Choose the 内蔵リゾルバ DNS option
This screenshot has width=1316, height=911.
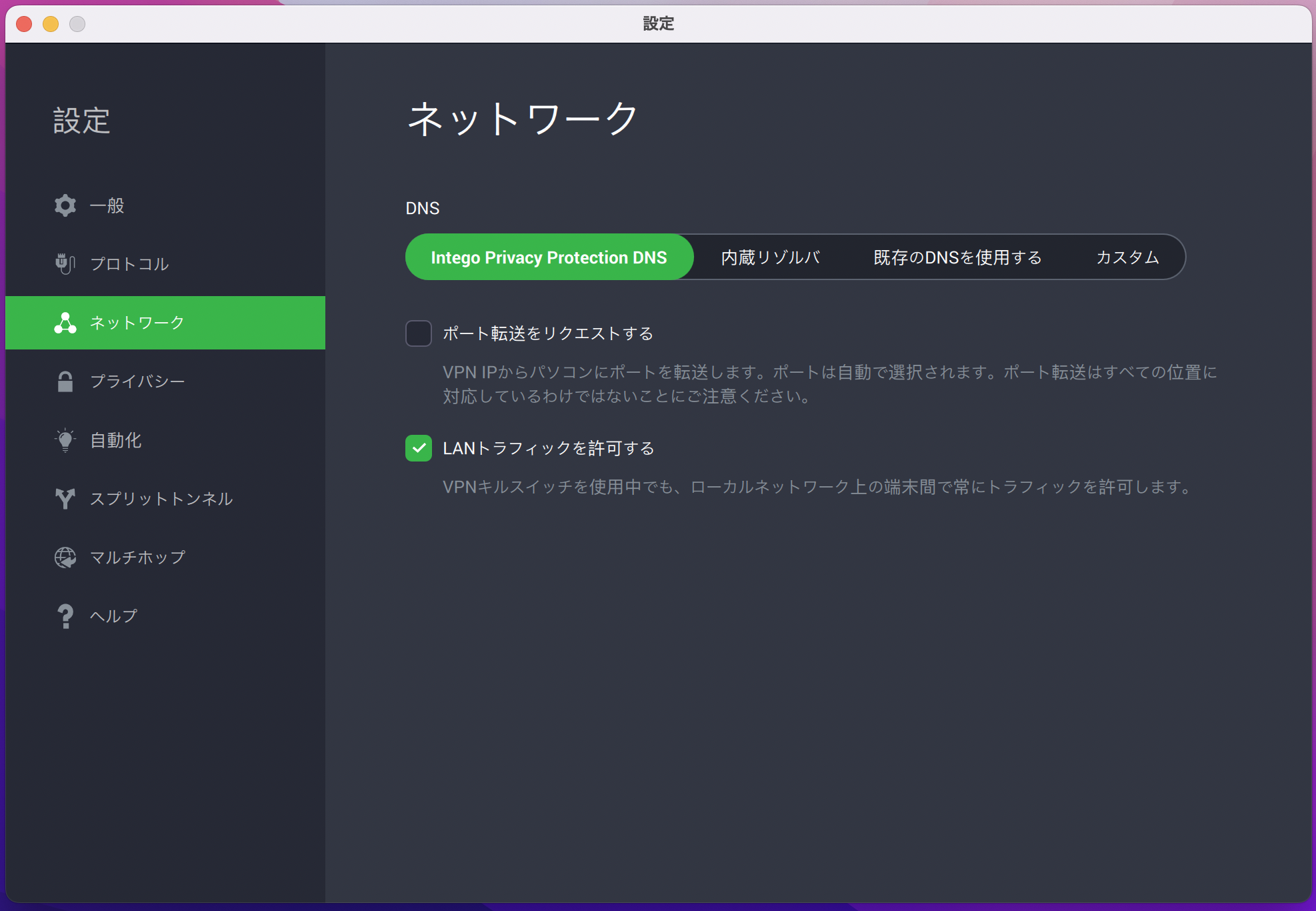(771, 257)
